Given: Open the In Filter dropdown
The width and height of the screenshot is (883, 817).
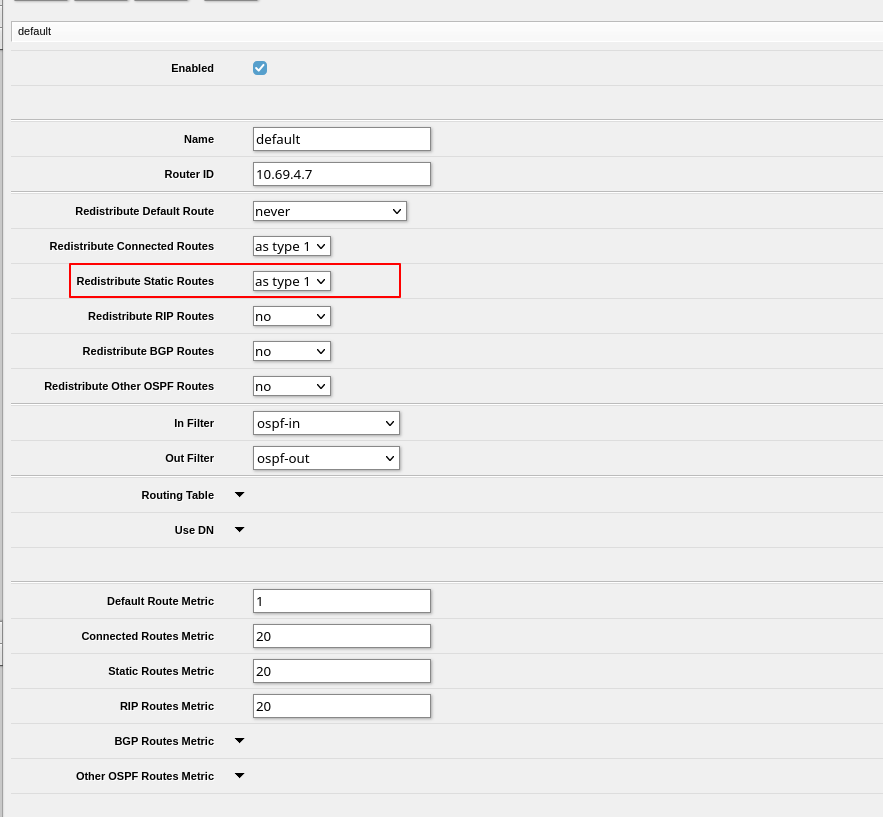Looking at the screenshot, I should click(326, 423).
